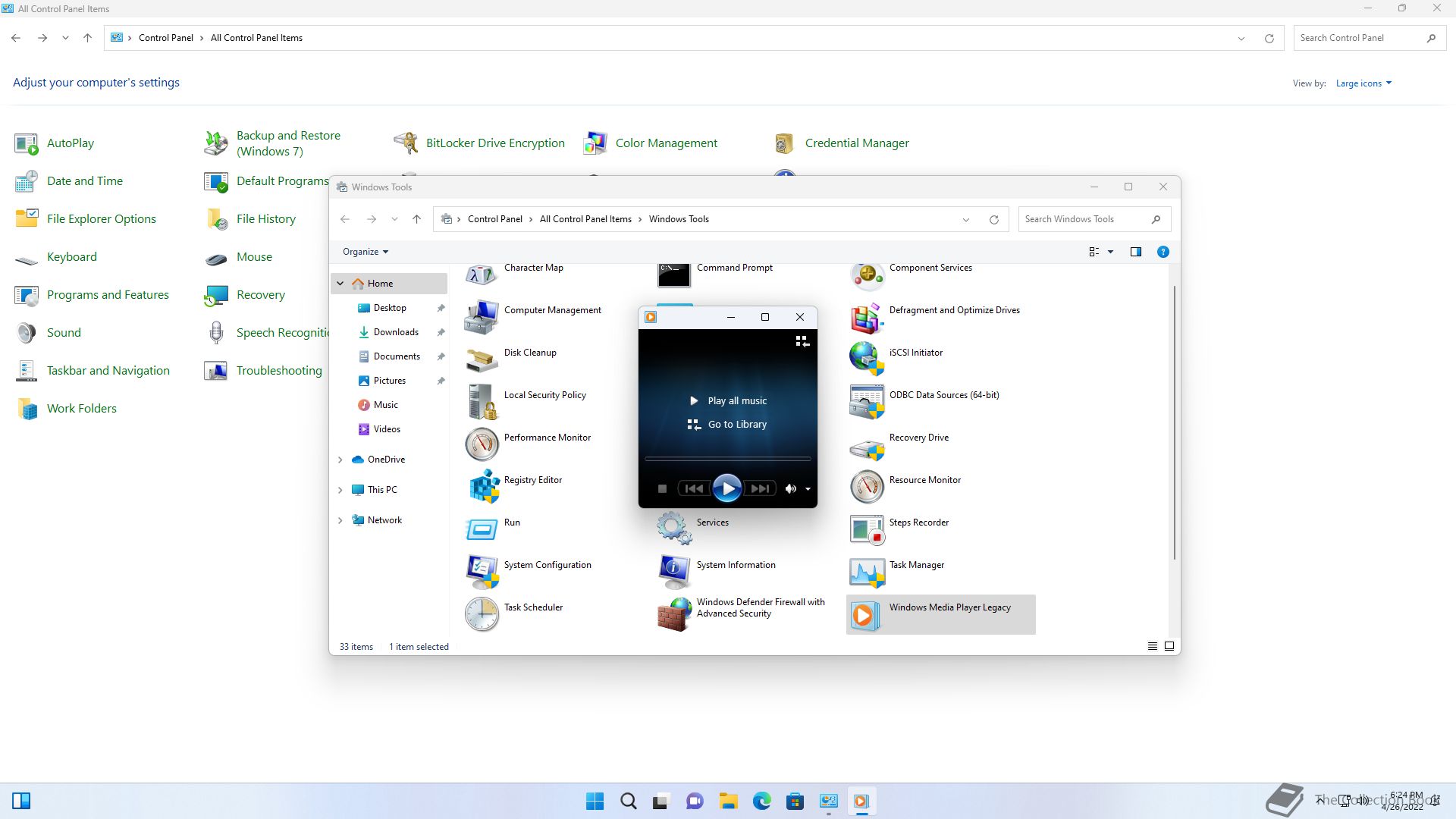Click the Media Player seek bar

[727, 459]
